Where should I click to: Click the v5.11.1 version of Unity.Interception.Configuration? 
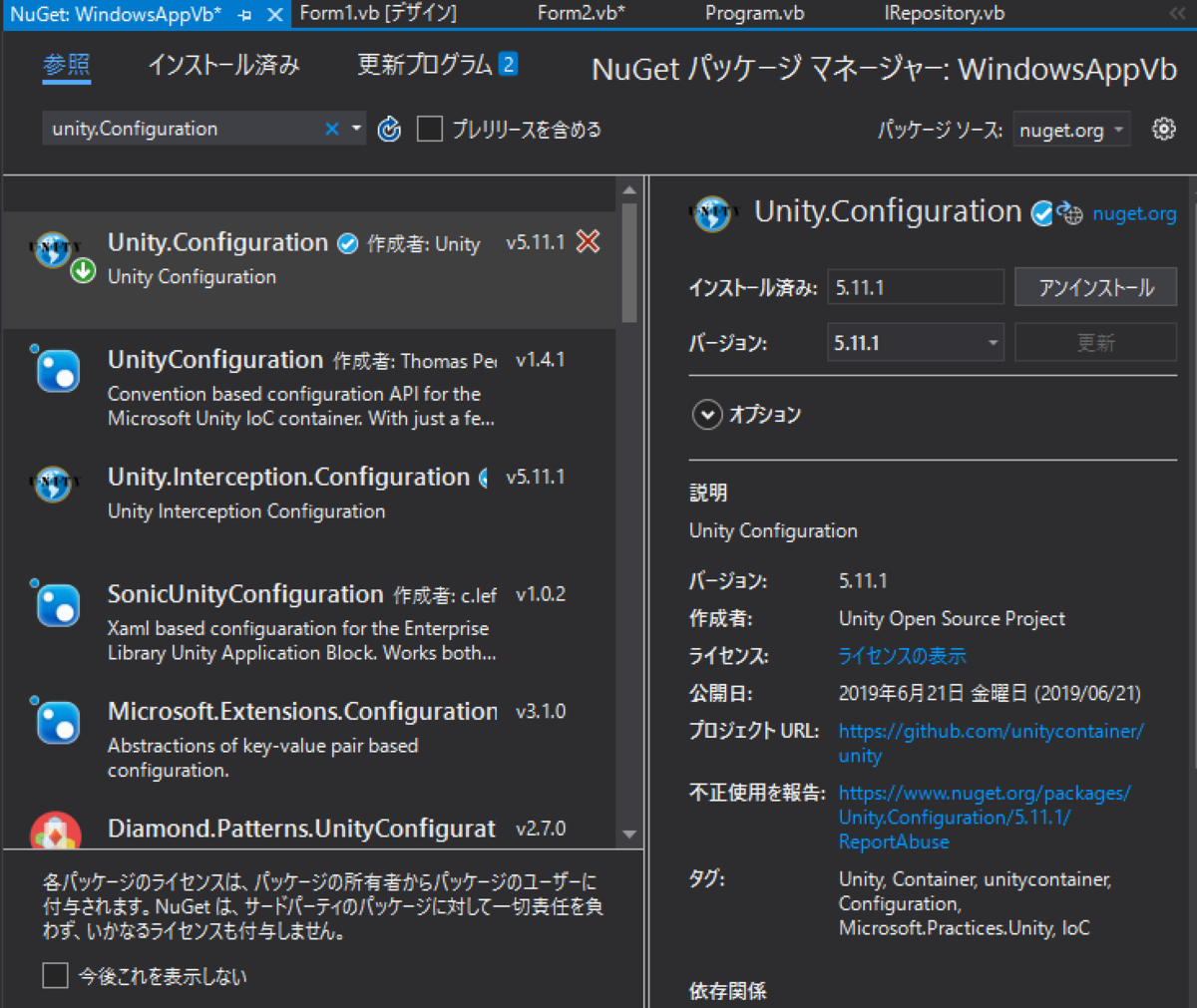click(x=536, y=477)
